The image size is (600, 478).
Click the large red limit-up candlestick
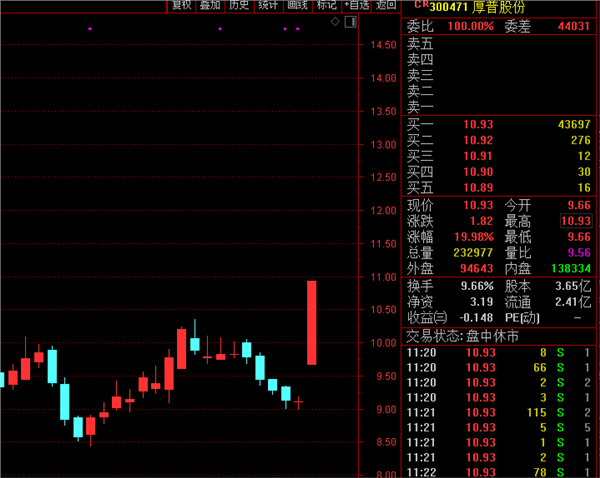click(x=312, y=323)
